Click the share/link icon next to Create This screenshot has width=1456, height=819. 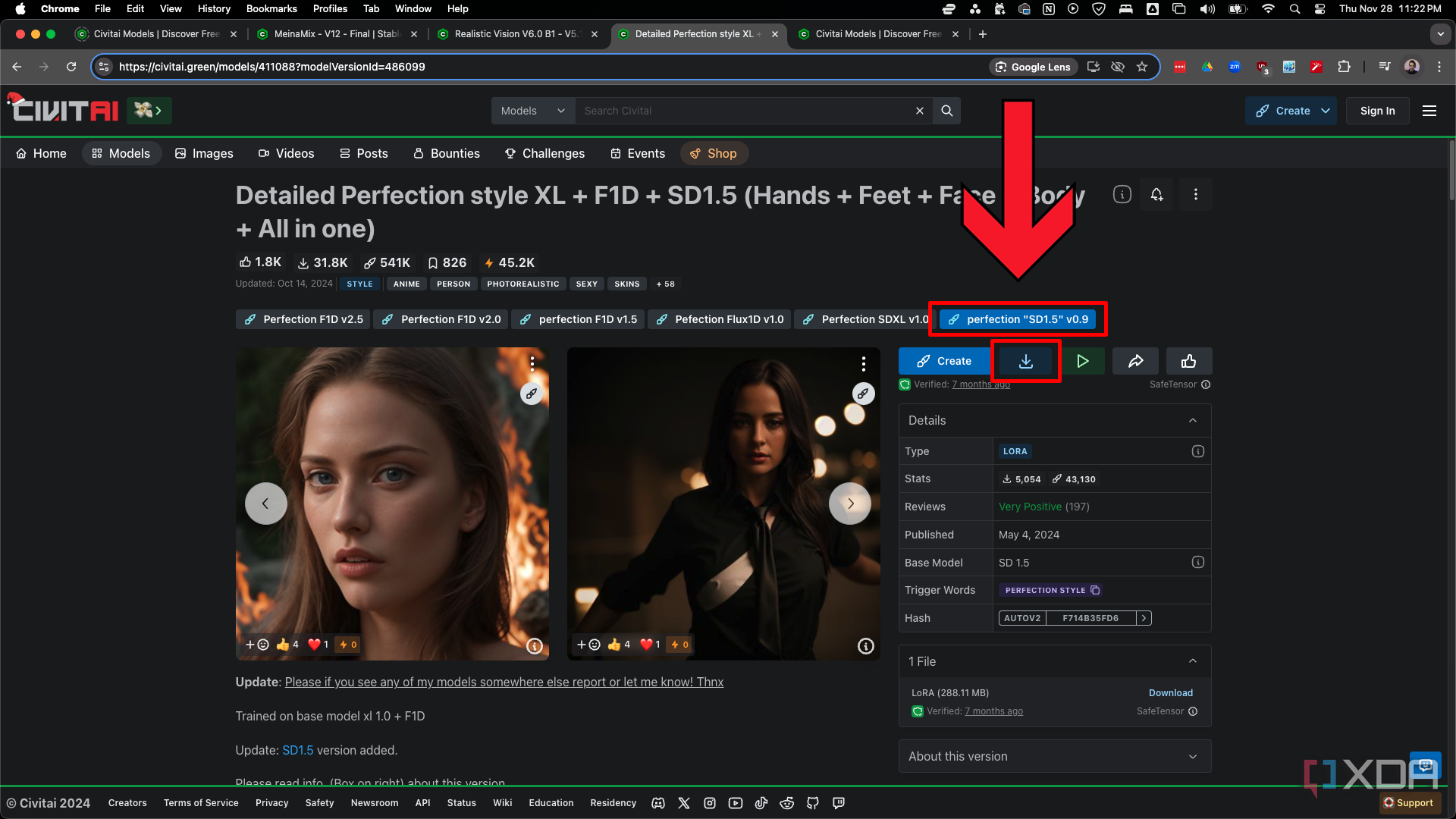(1135, 361)
